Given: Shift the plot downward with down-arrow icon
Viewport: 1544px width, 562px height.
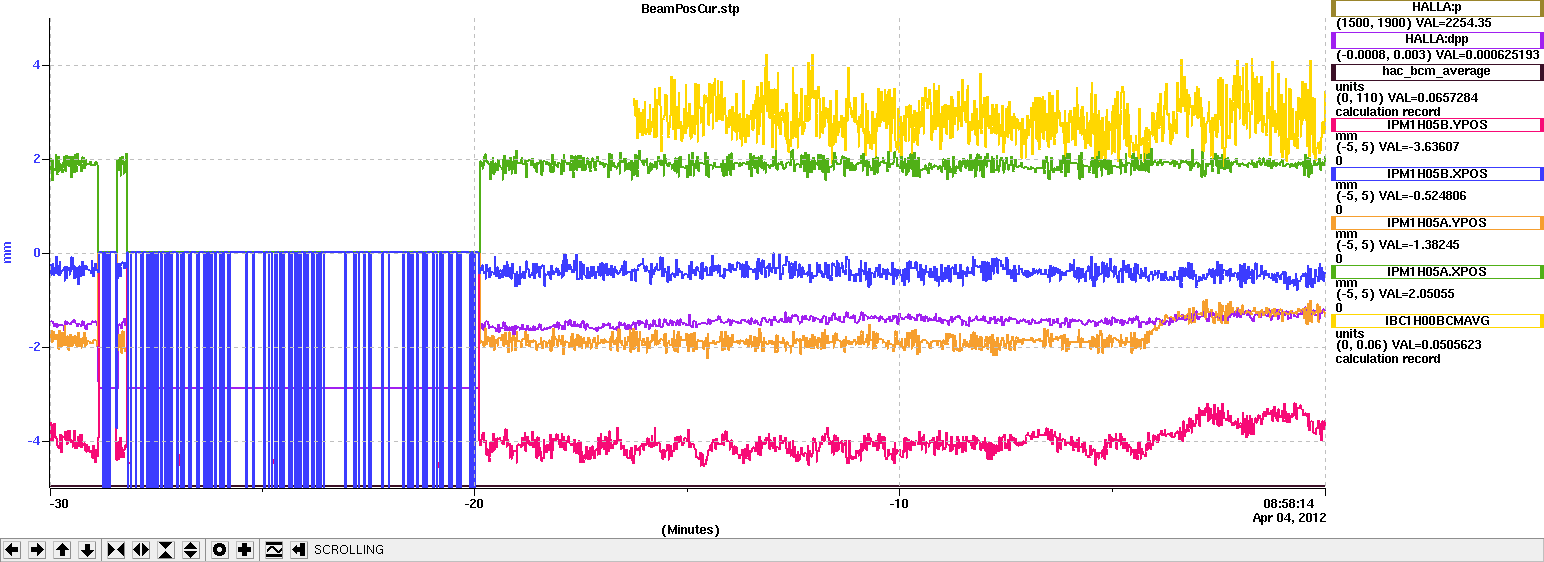Looking at the screenshot, I should tap(87, 550).
